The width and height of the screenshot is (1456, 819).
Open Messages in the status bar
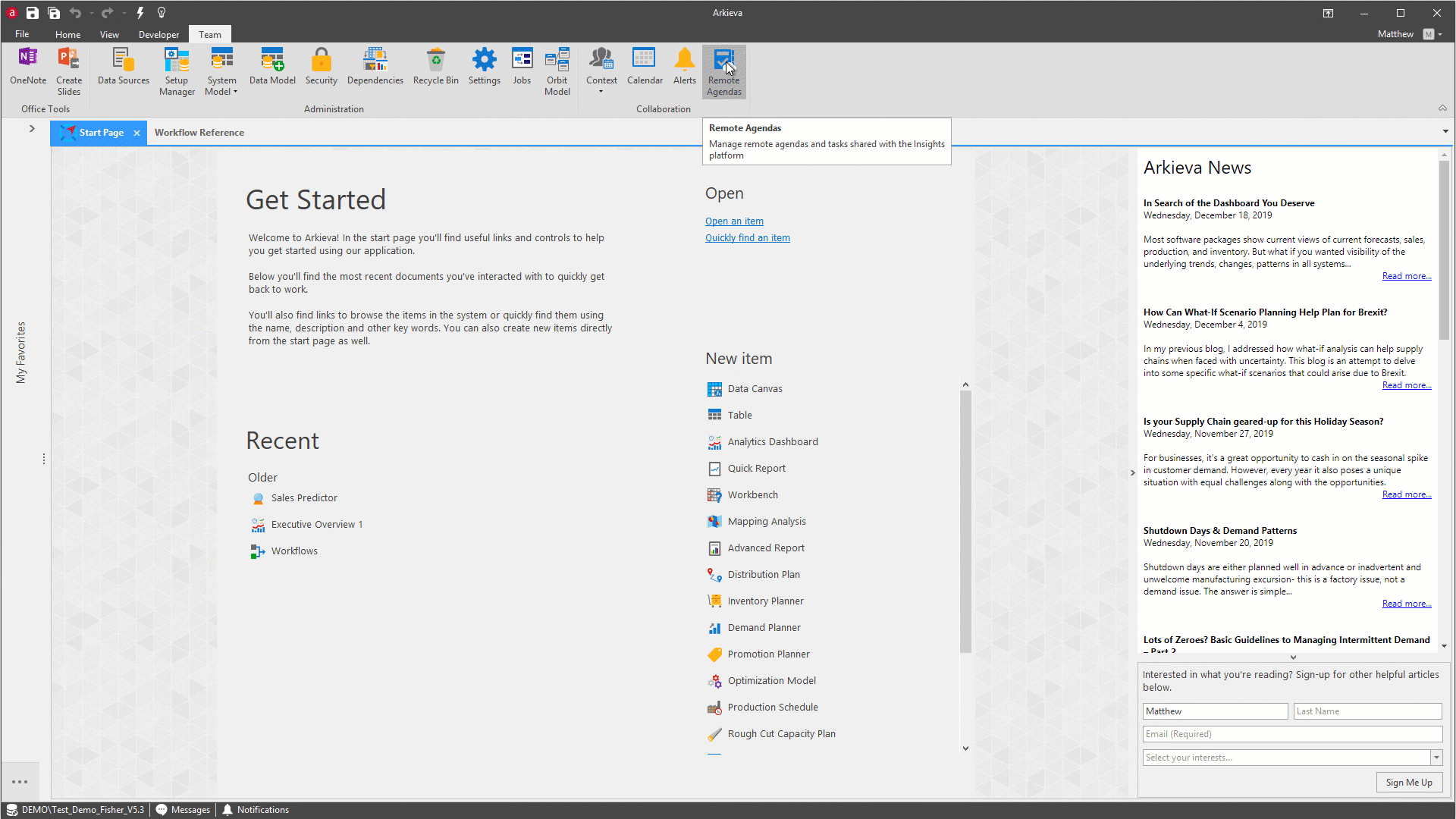coord(183,810)
